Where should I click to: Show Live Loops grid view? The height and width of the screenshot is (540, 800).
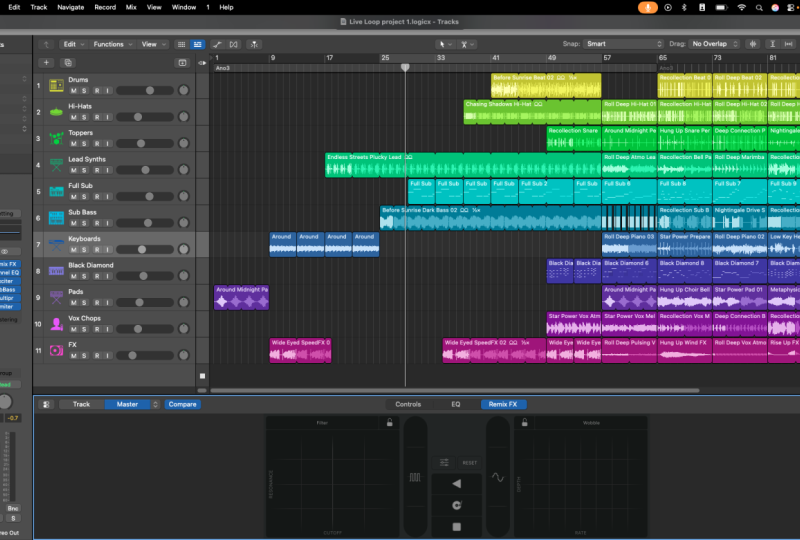coord(181,44)
